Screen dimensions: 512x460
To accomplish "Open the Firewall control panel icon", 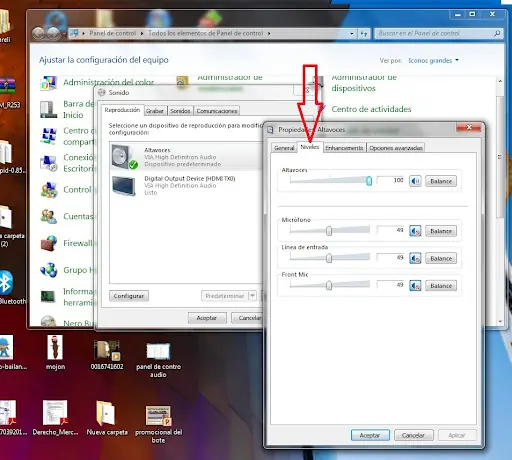I will pos(49,243).
